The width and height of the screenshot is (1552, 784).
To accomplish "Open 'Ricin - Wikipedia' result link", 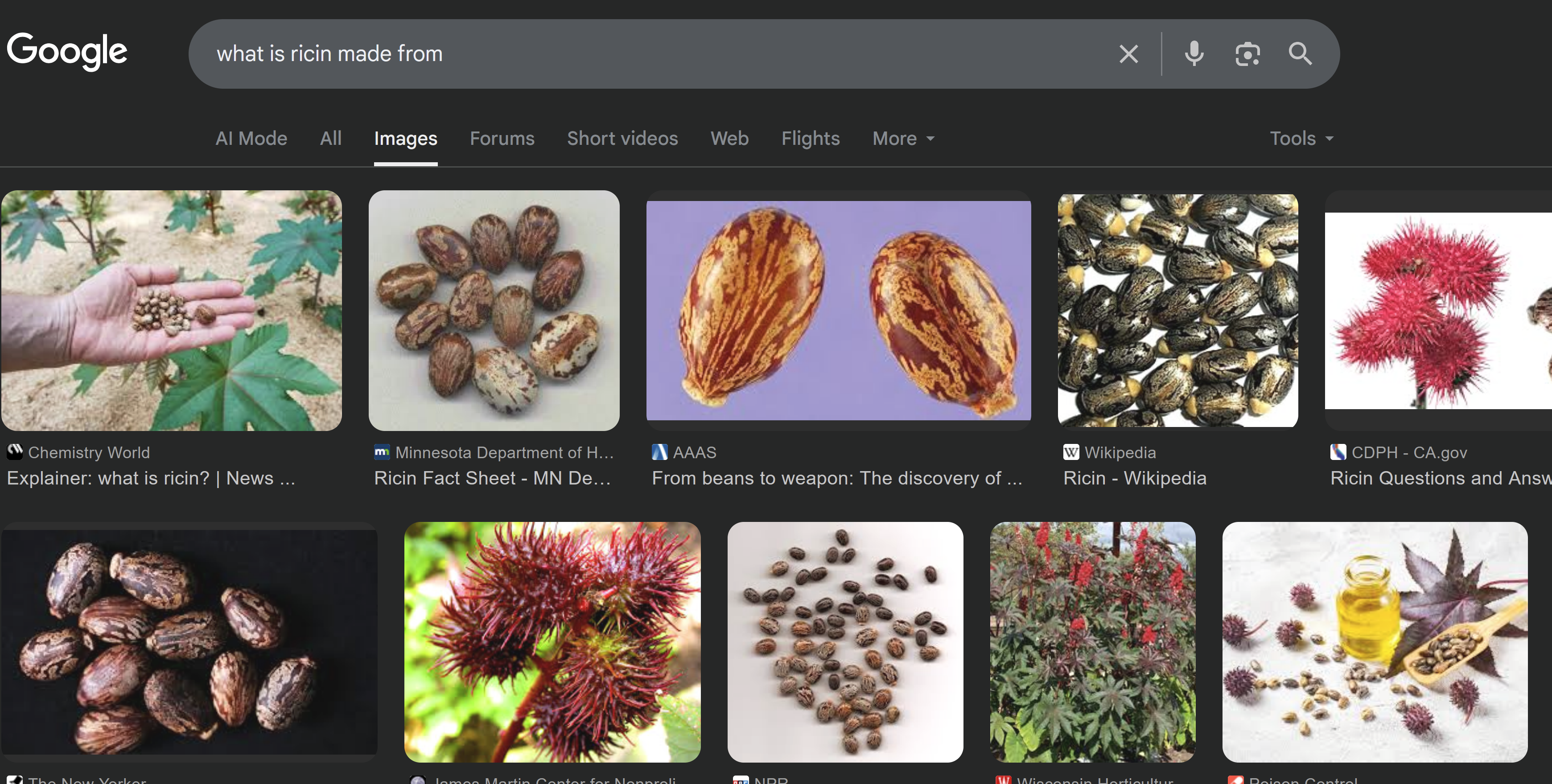I will click(x=1135, y=478).
